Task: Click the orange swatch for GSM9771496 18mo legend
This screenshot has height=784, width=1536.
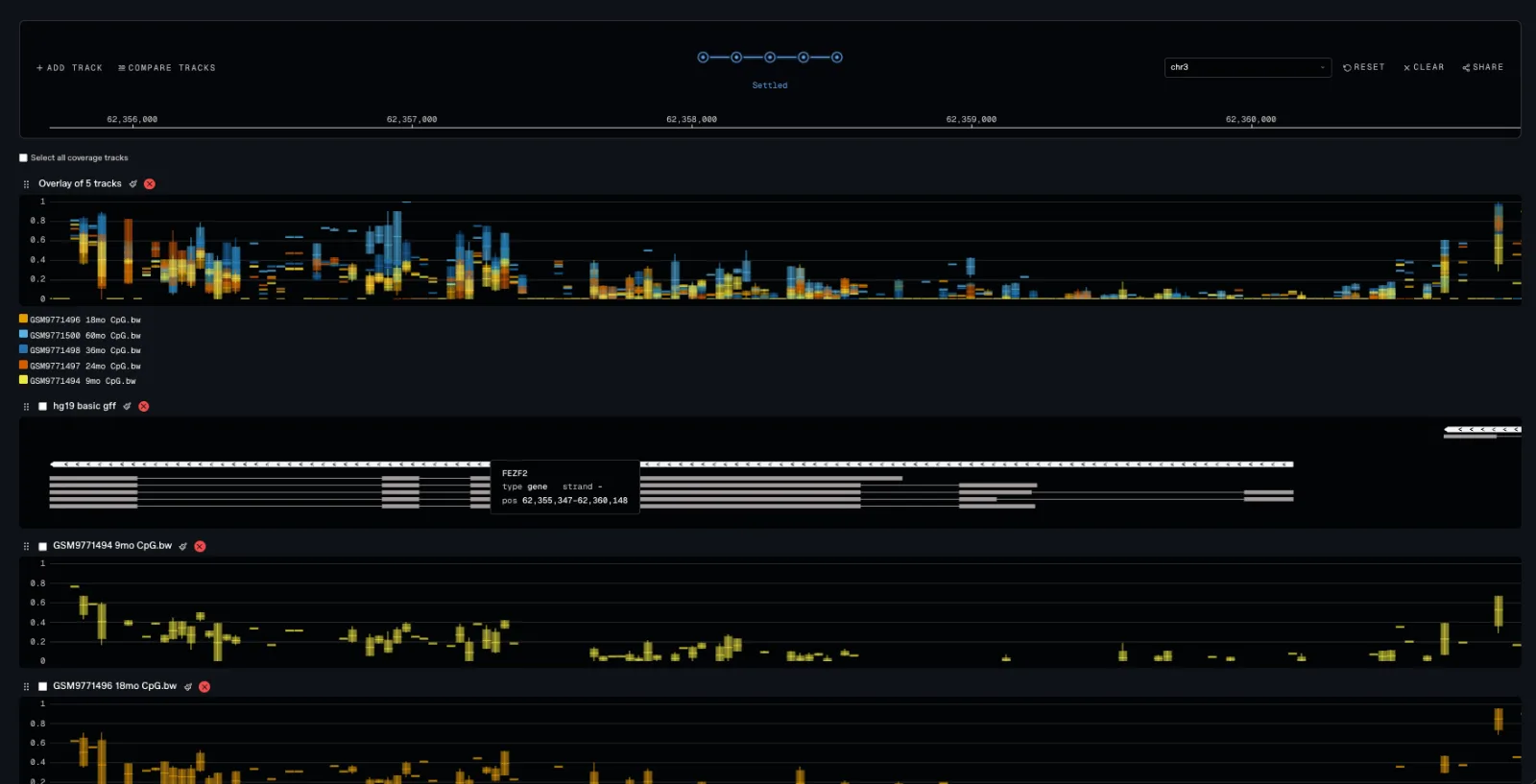Action: tap(23, 319)
